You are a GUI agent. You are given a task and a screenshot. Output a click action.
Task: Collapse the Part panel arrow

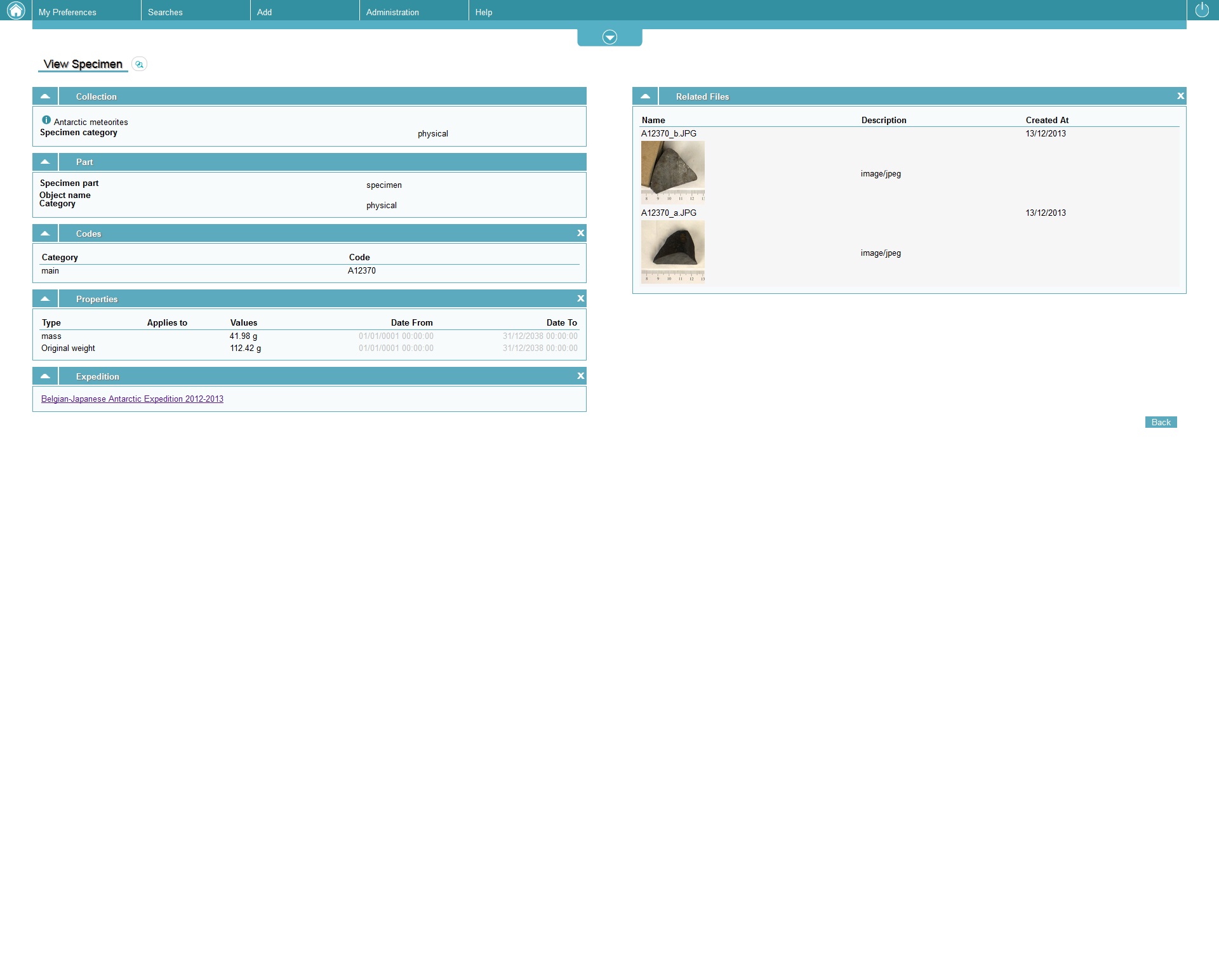pos(45,162)
